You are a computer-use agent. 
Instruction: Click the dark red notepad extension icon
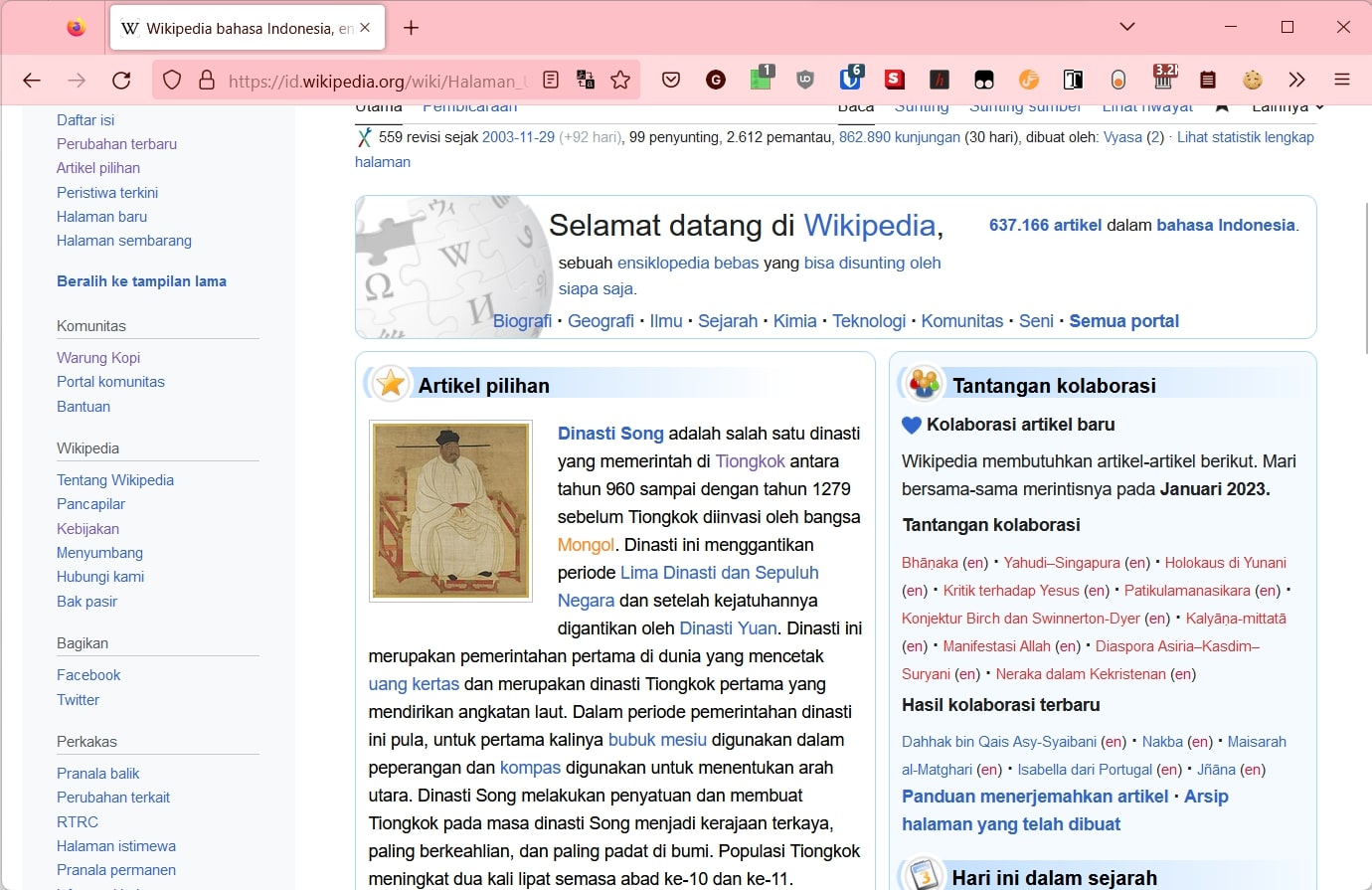click(x=1208, y=80)
